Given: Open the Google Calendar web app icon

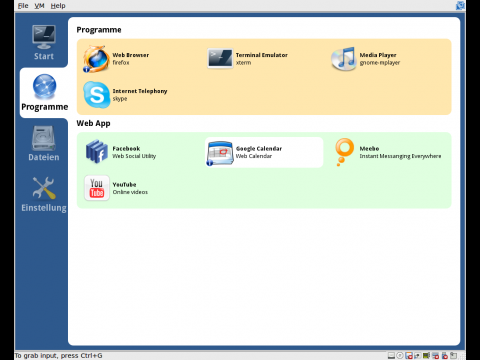Looking at the screenshot, I should tap(220, 153).
